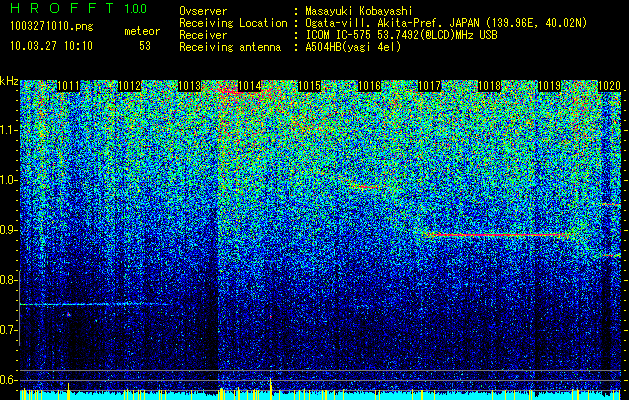Click the word meteor label
The image size is (629, 400).
(x=142, y=31)
